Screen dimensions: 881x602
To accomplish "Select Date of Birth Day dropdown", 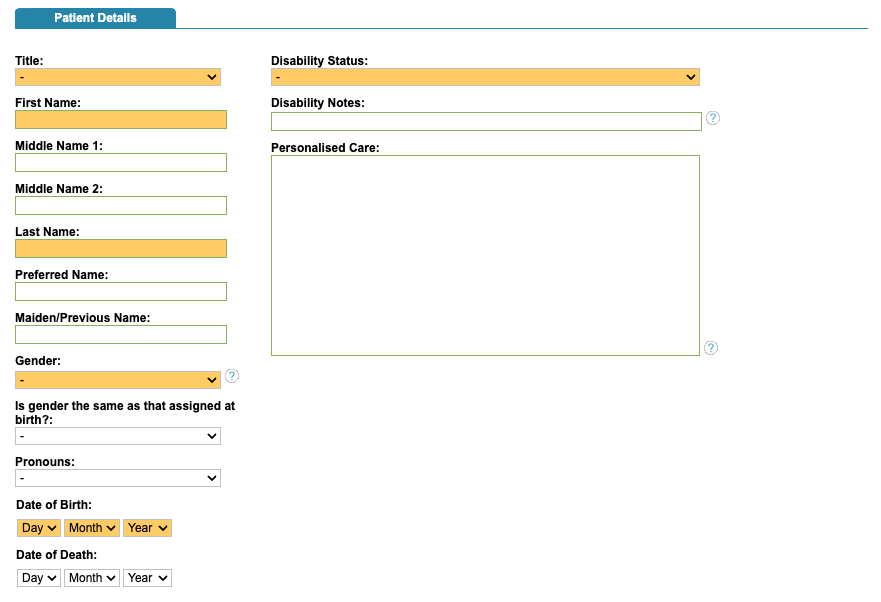I will coord(39,528).
